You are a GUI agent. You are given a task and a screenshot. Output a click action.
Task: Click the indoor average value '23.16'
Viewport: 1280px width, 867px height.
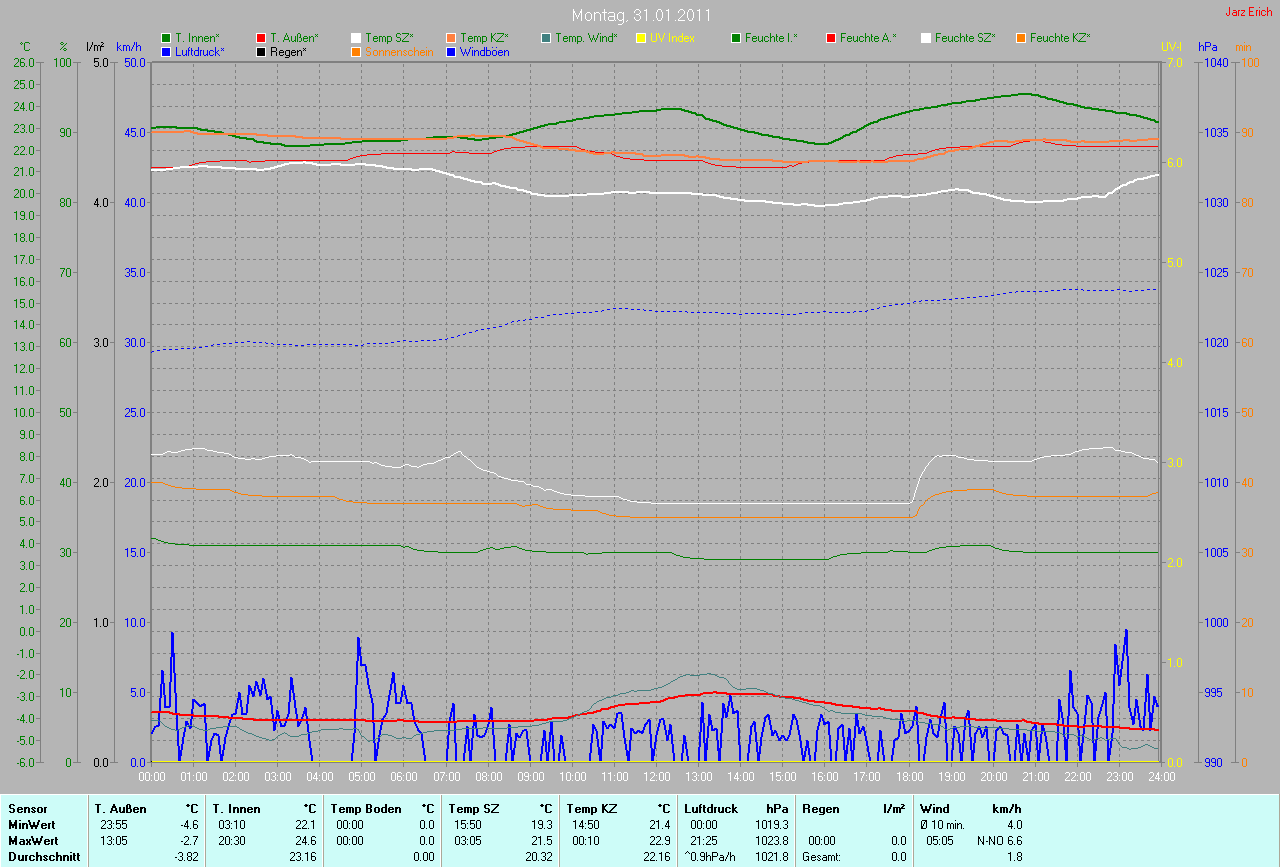(304, 857)
